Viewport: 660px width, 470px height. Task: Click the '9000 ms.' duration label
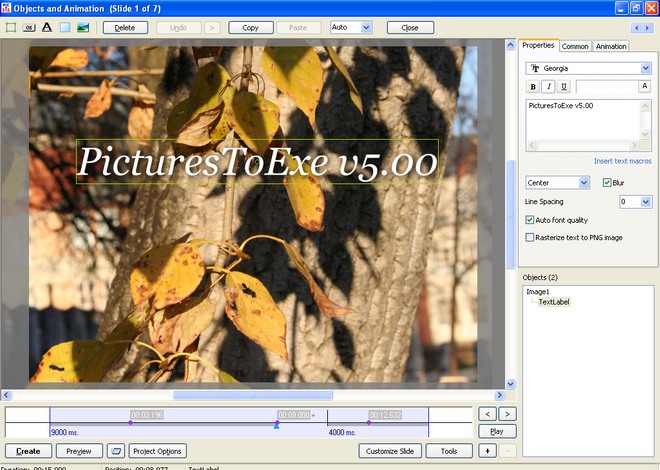64,432
